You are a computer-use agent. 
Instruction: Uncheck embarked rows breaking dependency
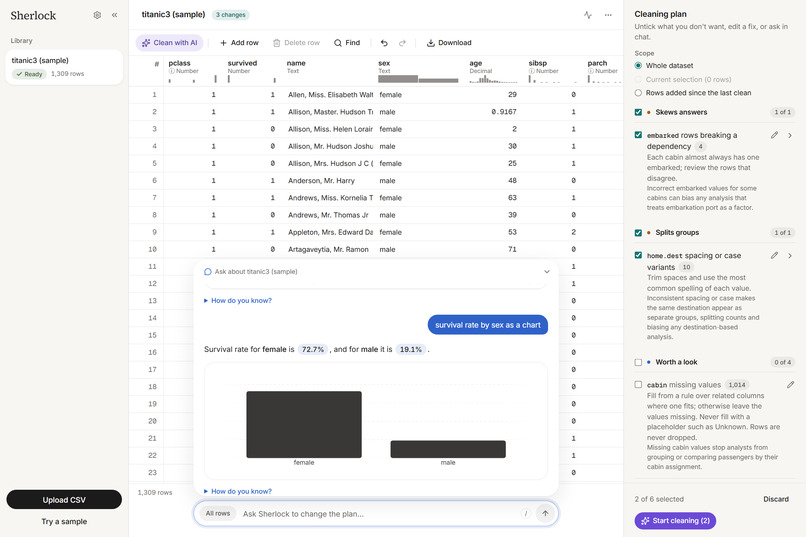point(638,135)
